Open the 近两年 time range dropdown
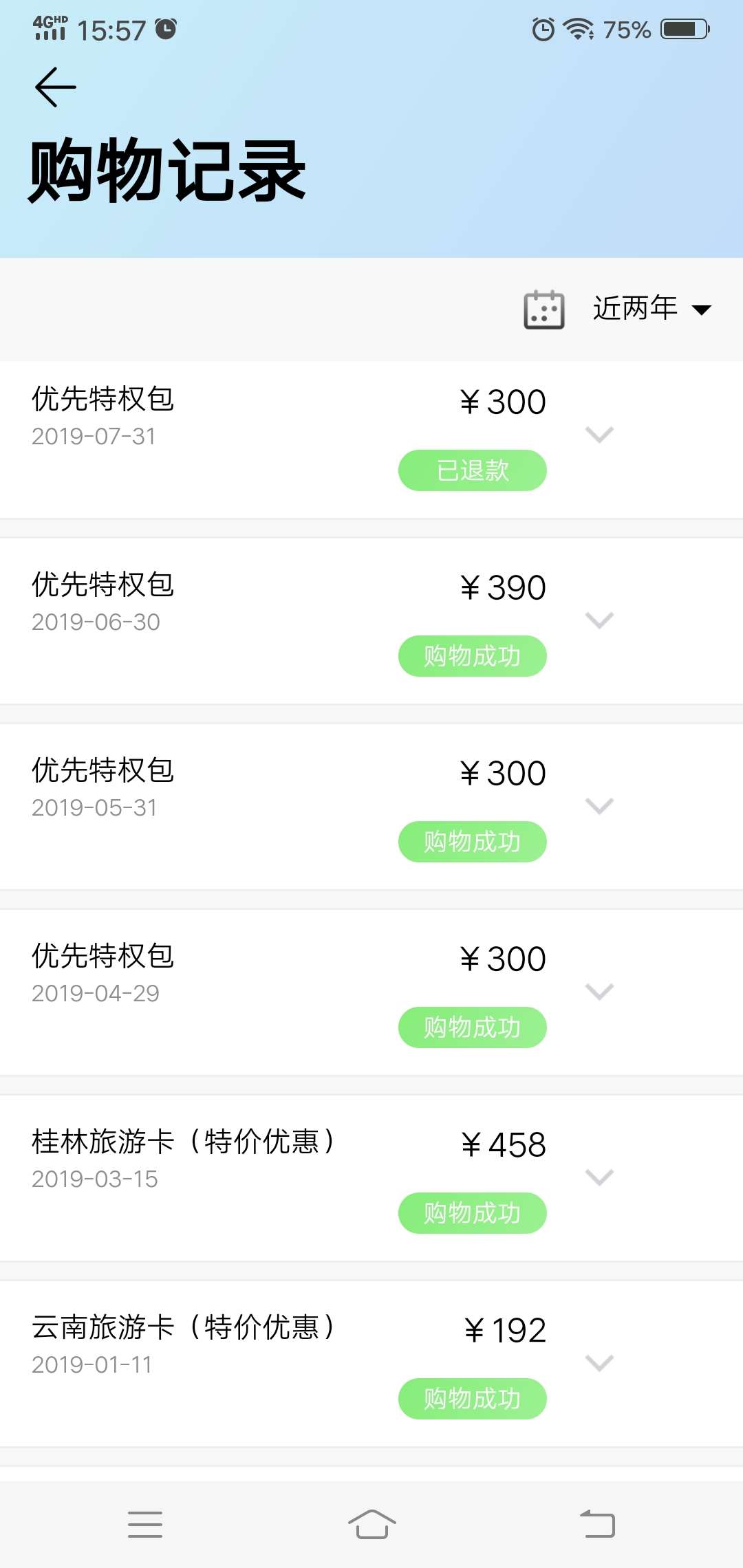Screen dimensions: 743x1568 coord(652,309)
